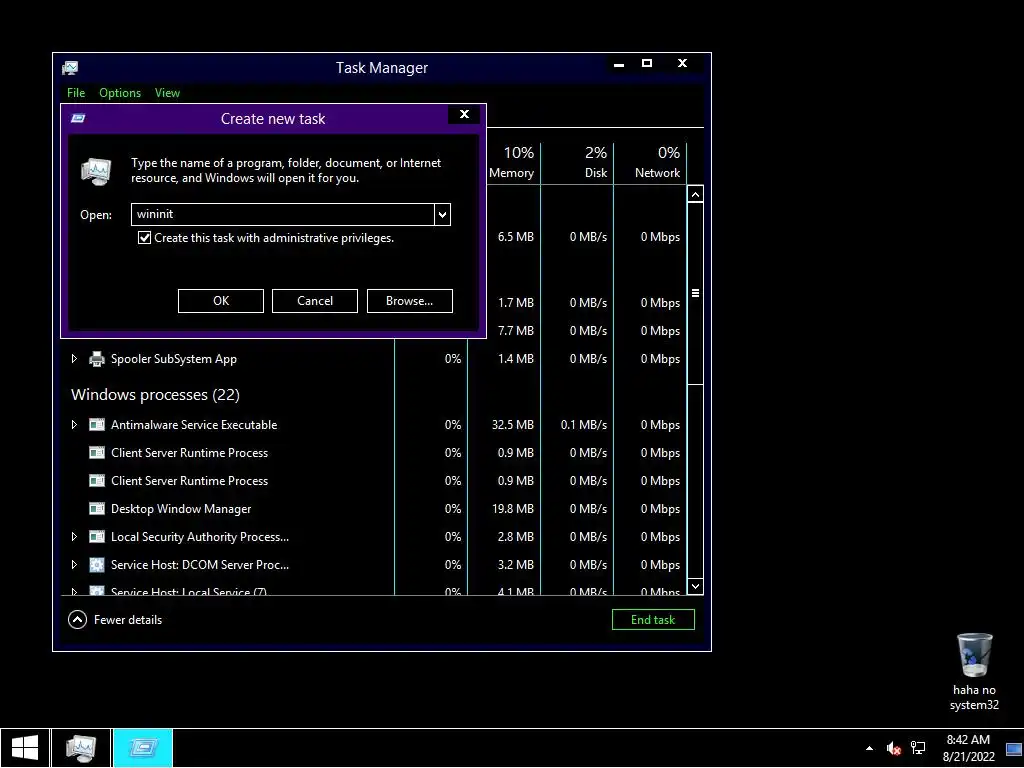
Task: Close the Create new task dialog
Action: [464, 114]
